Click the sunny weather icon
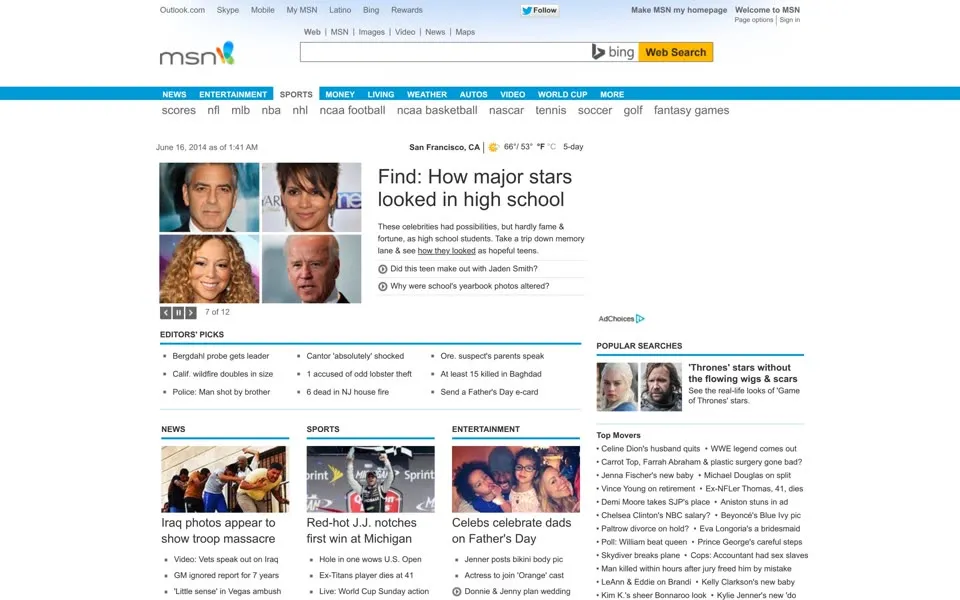The image size is (960, 600). (493, 147)
